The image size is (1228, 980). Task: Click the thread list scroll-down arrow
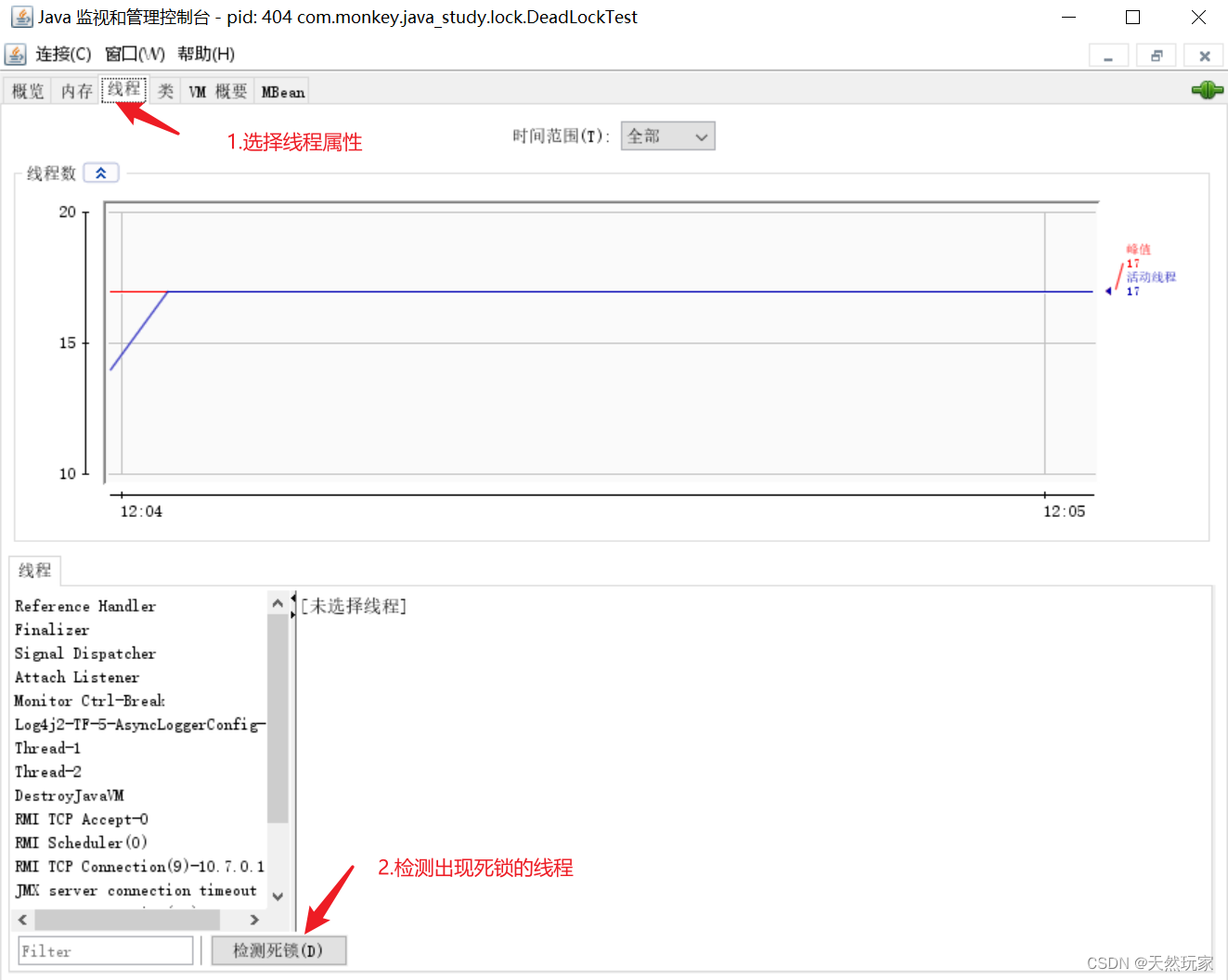pyautogui.click(x=278, y=896)
